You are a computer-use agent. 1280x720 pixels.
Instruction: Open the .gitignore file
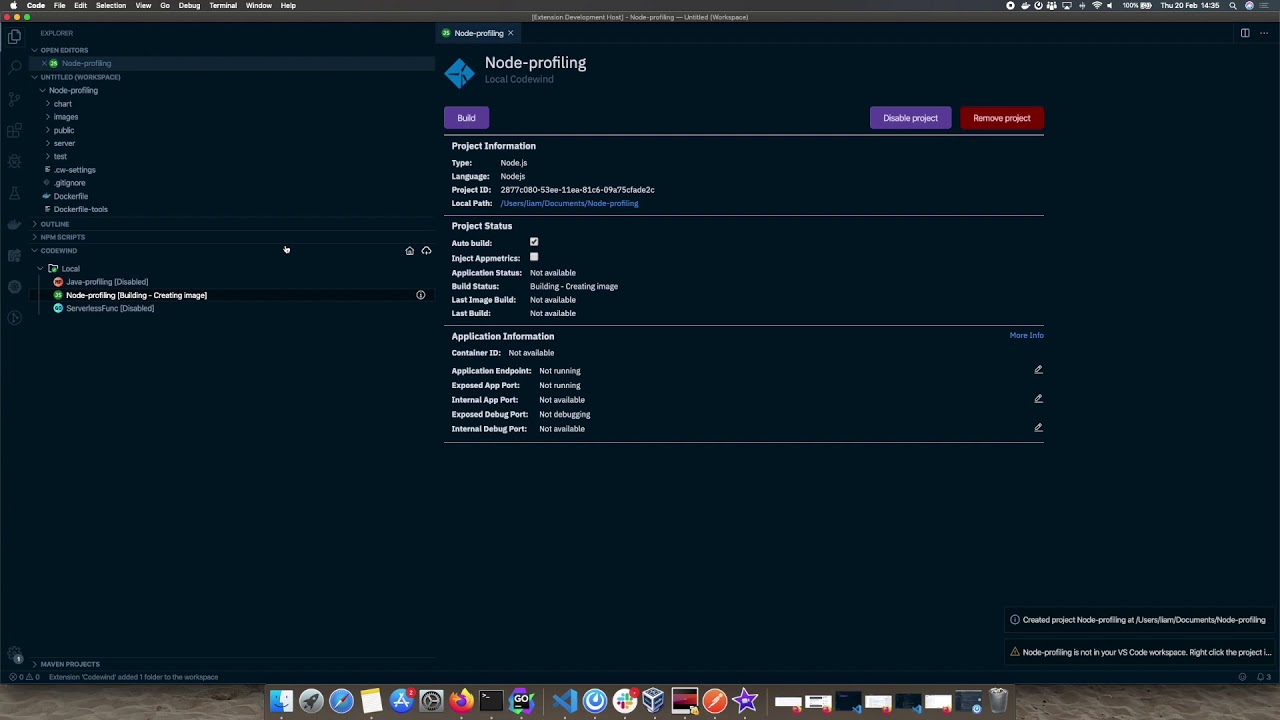[70, 183]
